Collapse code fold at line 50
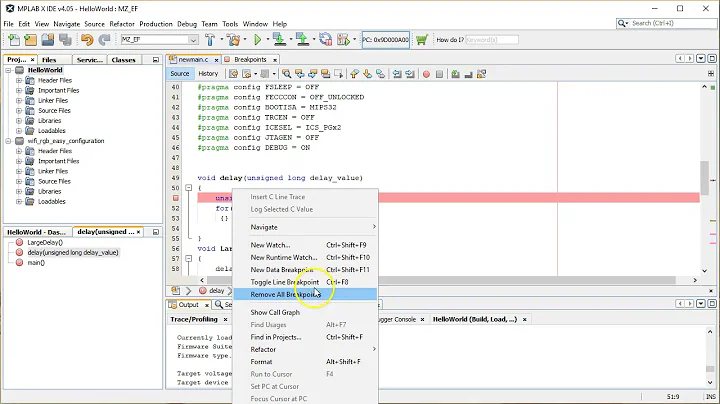Image resolution: width=720 pixels, height=404 pixels. 188,188
